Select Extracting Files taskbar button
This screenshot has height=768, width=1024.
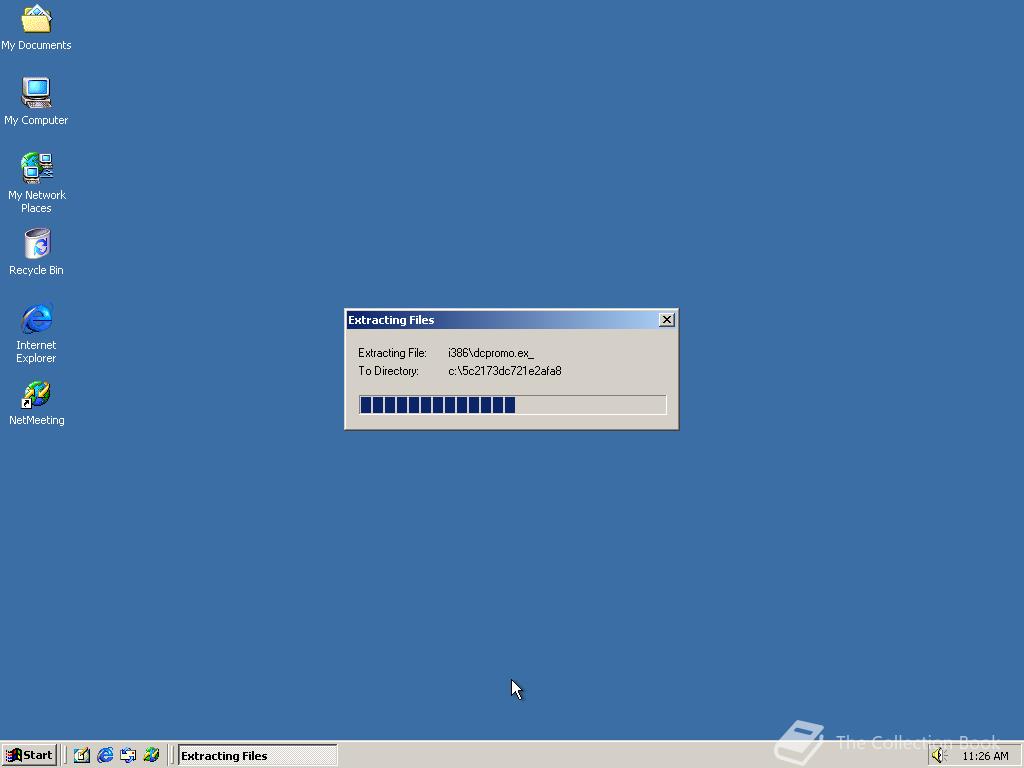257,756
